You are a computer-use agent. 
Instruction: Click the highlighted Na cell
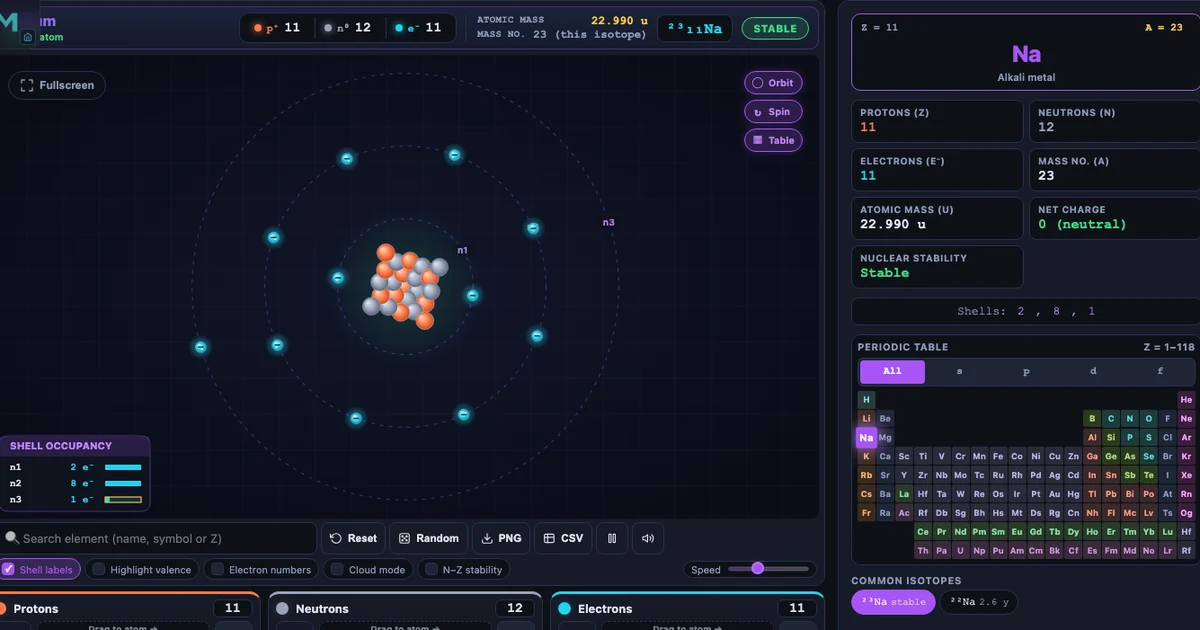pyautogui.click(x=866, y=437)
